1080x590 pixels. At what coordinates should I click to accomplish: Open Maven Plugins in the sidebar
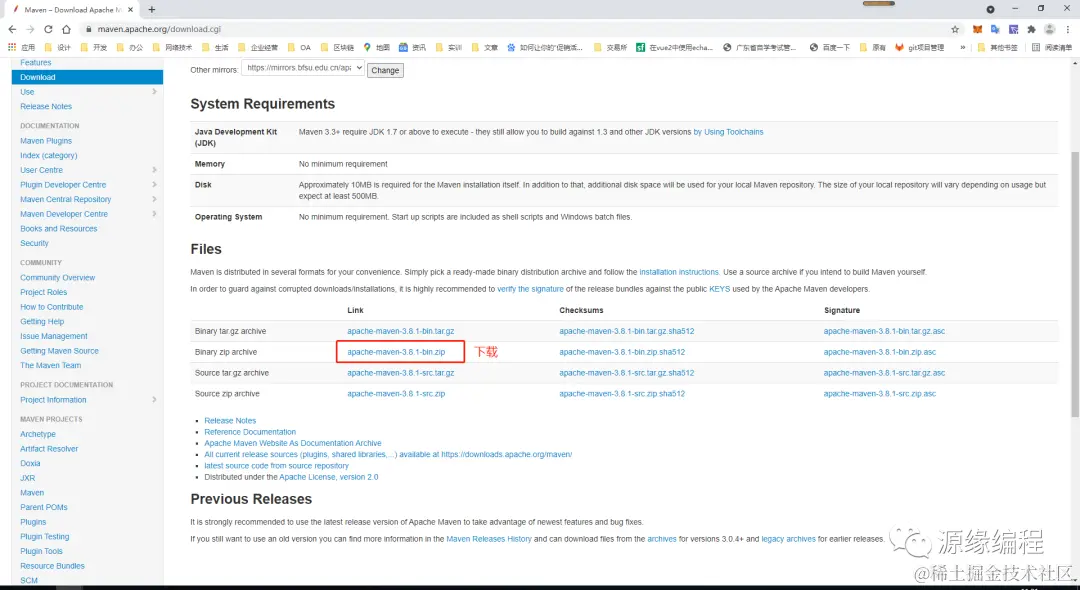(46, 141)
